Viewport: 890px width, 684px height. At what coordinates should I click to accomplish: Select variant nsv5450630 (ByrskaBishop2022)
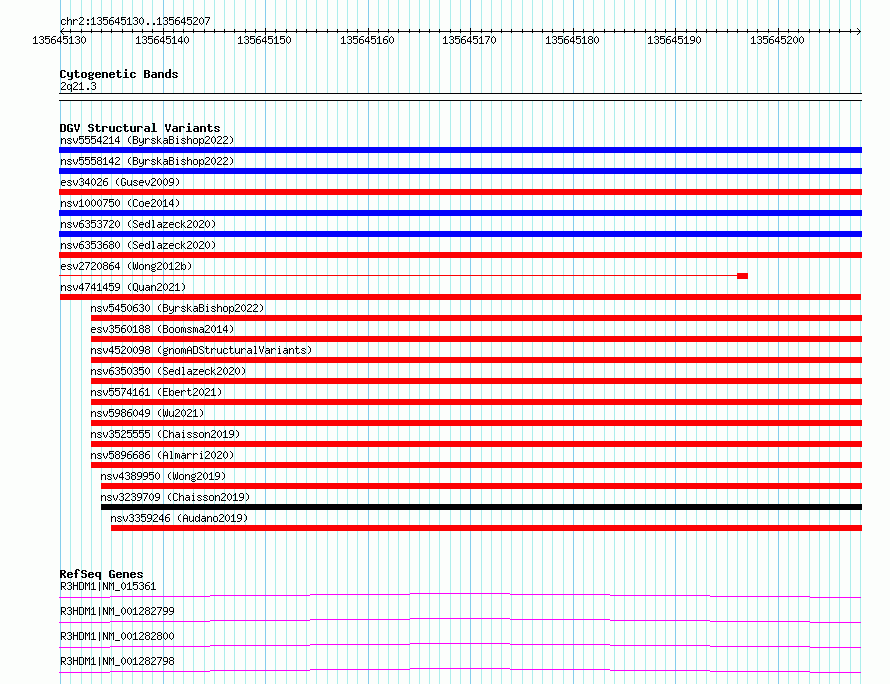coord(177,308)
